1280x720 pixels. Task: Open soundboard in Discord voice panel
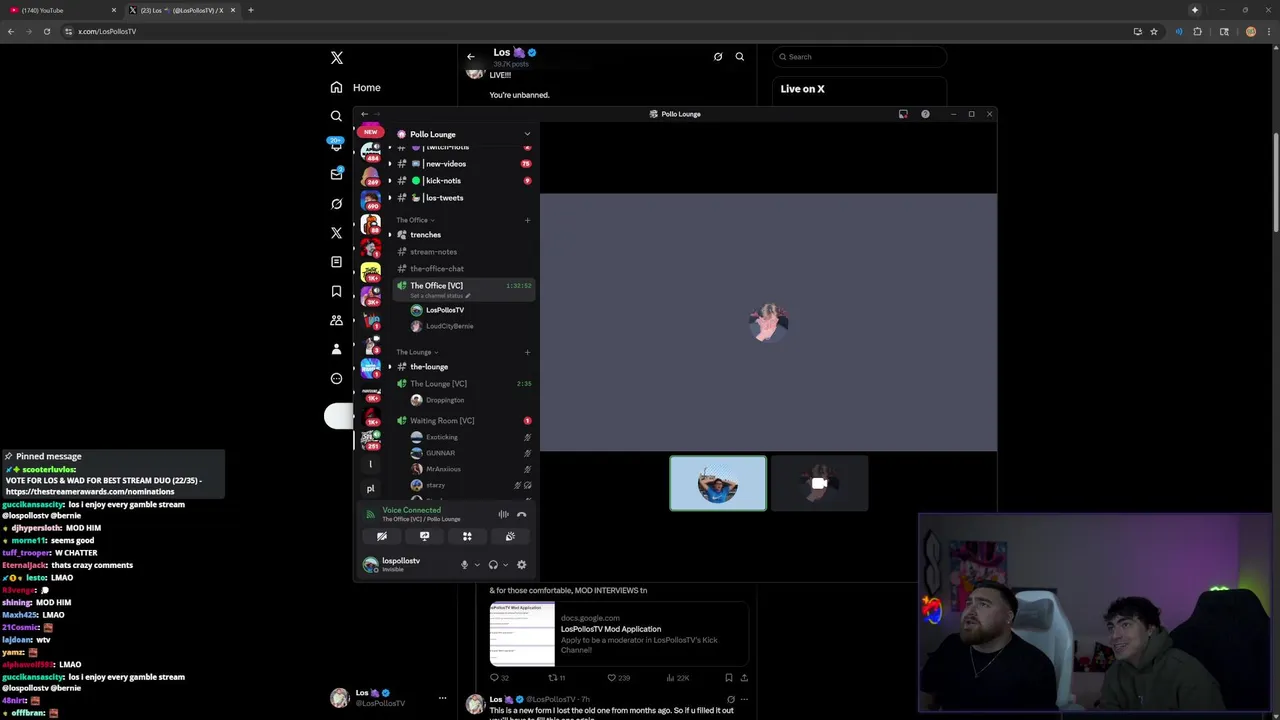pos(510,536)
